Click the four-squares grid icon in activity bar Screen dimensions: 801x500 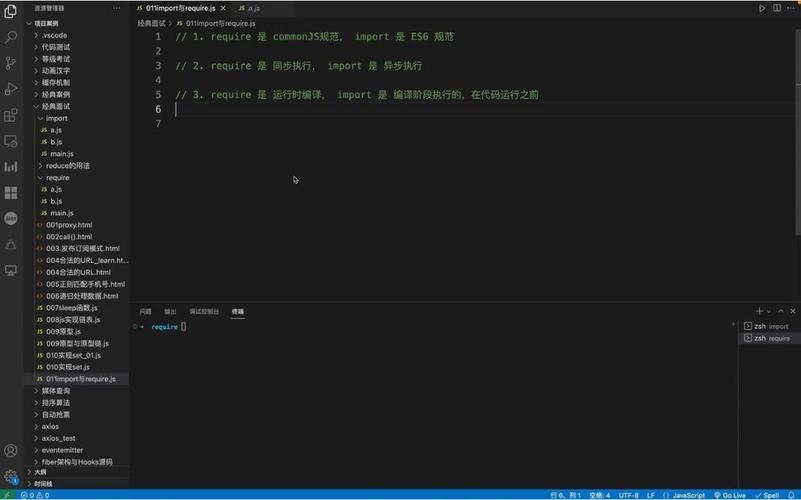pyautogui.click(x=10, y=193)
